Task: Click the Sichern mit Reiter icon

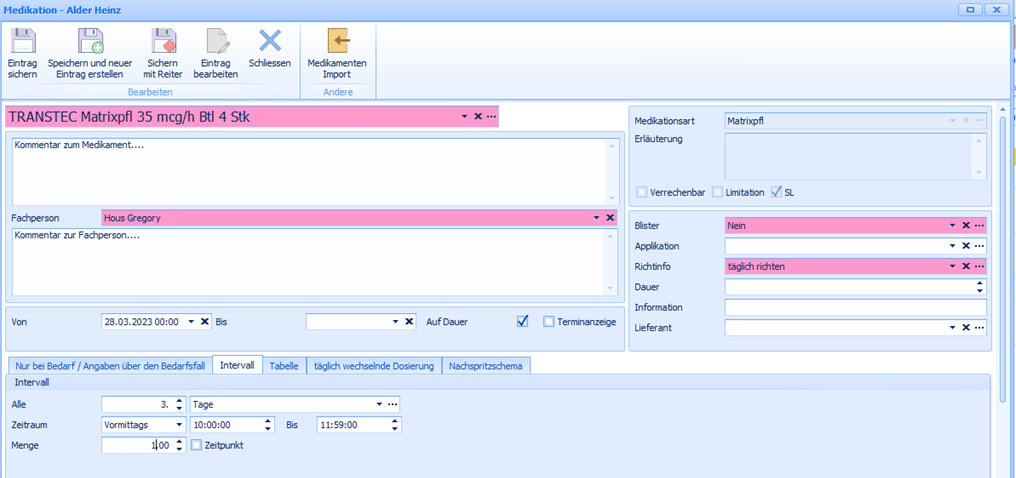Action: point(163,42)
